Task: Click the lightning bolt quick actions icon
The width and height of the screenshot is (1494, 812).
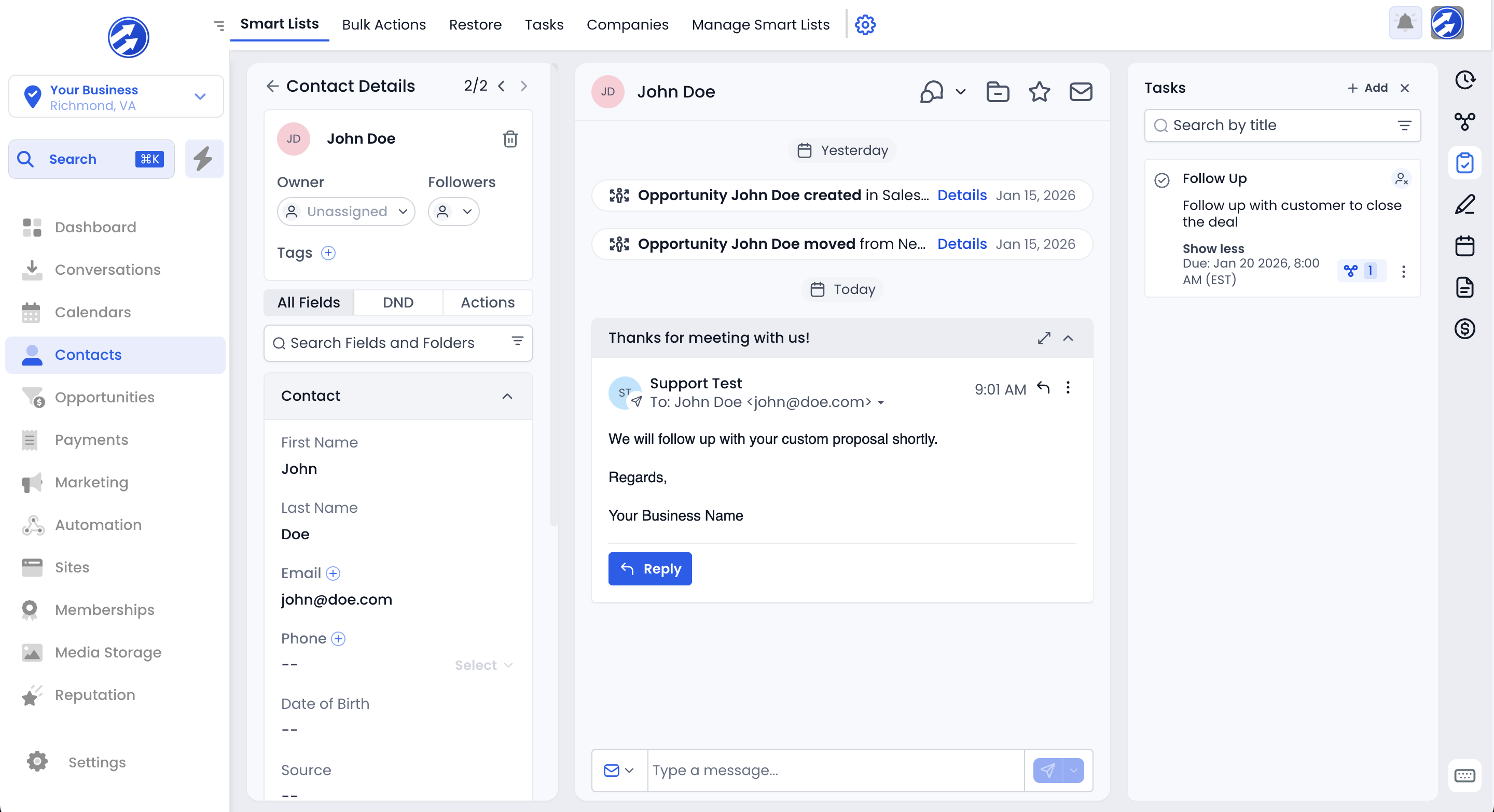Action: 203,159
